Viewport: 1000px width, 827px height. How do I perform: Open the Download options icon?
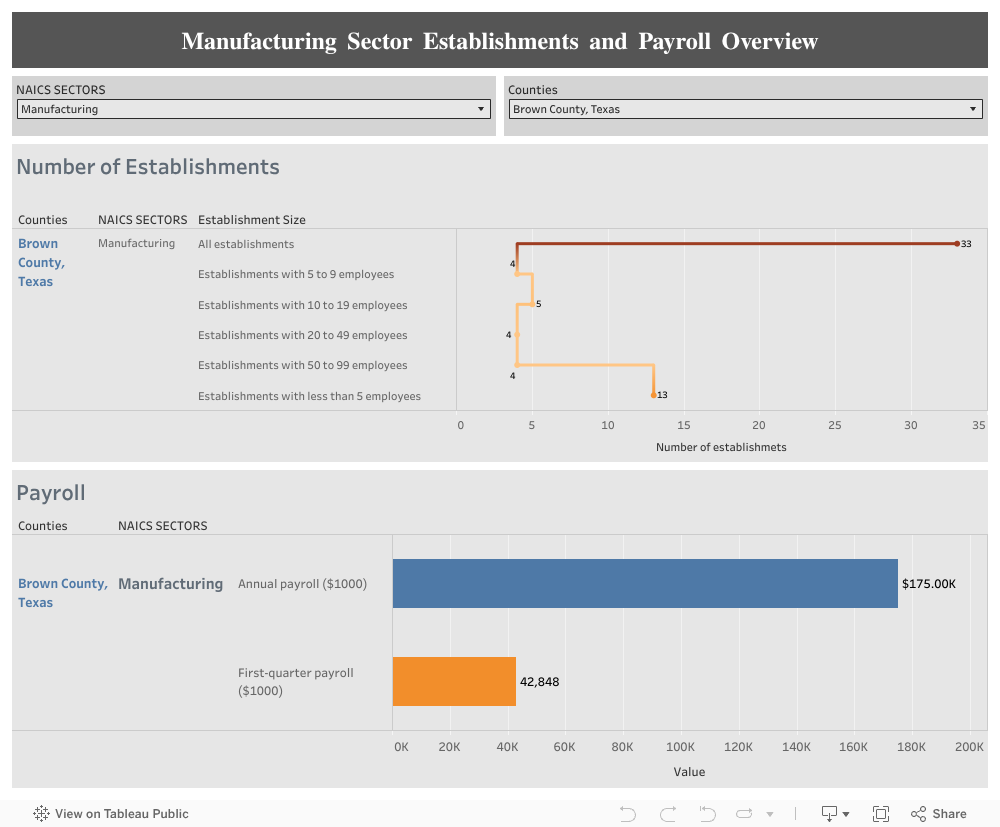pos(829,813)
